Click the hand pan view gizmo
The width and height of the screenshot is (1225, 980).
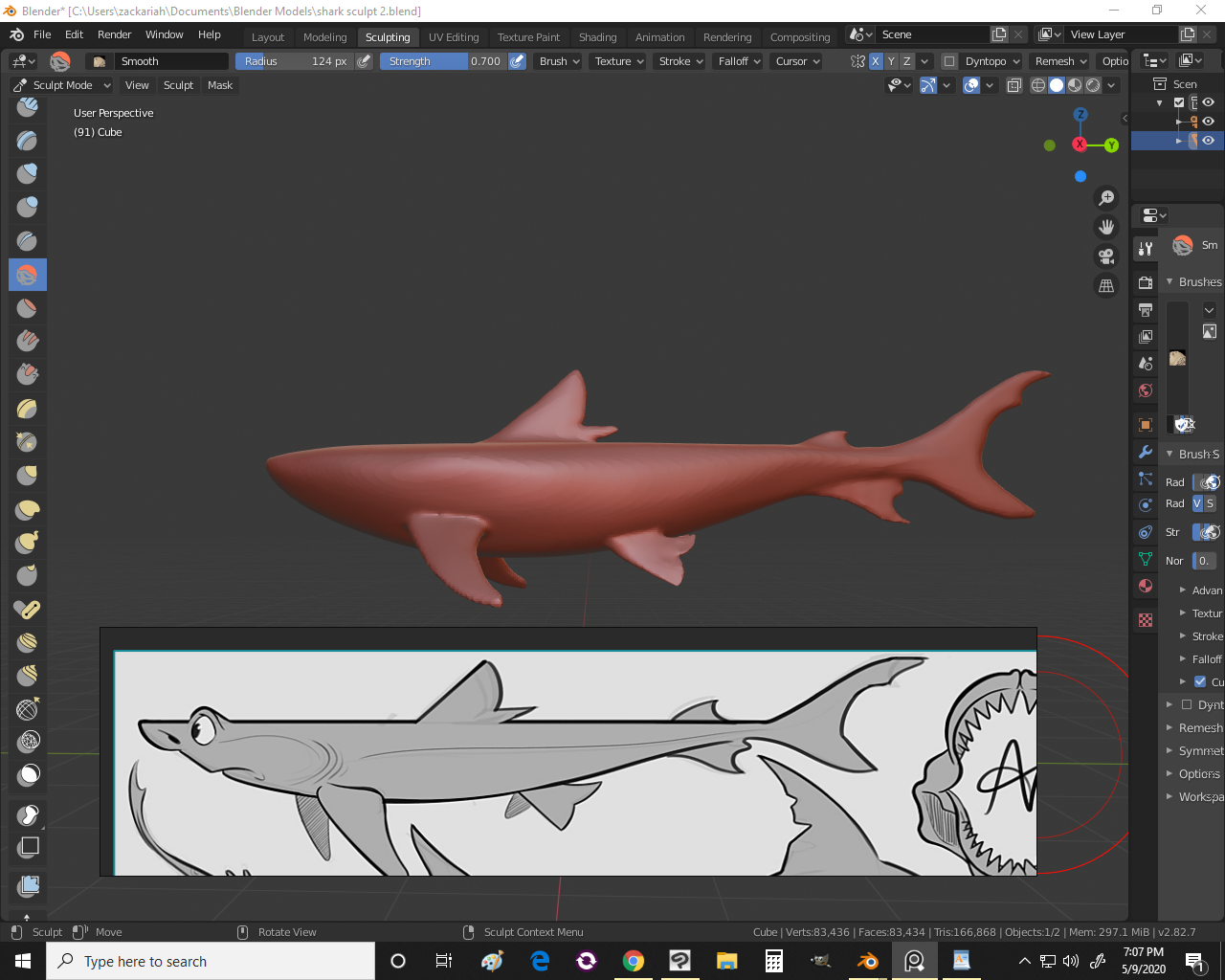pyautogui.click(x=1106, y=227)
